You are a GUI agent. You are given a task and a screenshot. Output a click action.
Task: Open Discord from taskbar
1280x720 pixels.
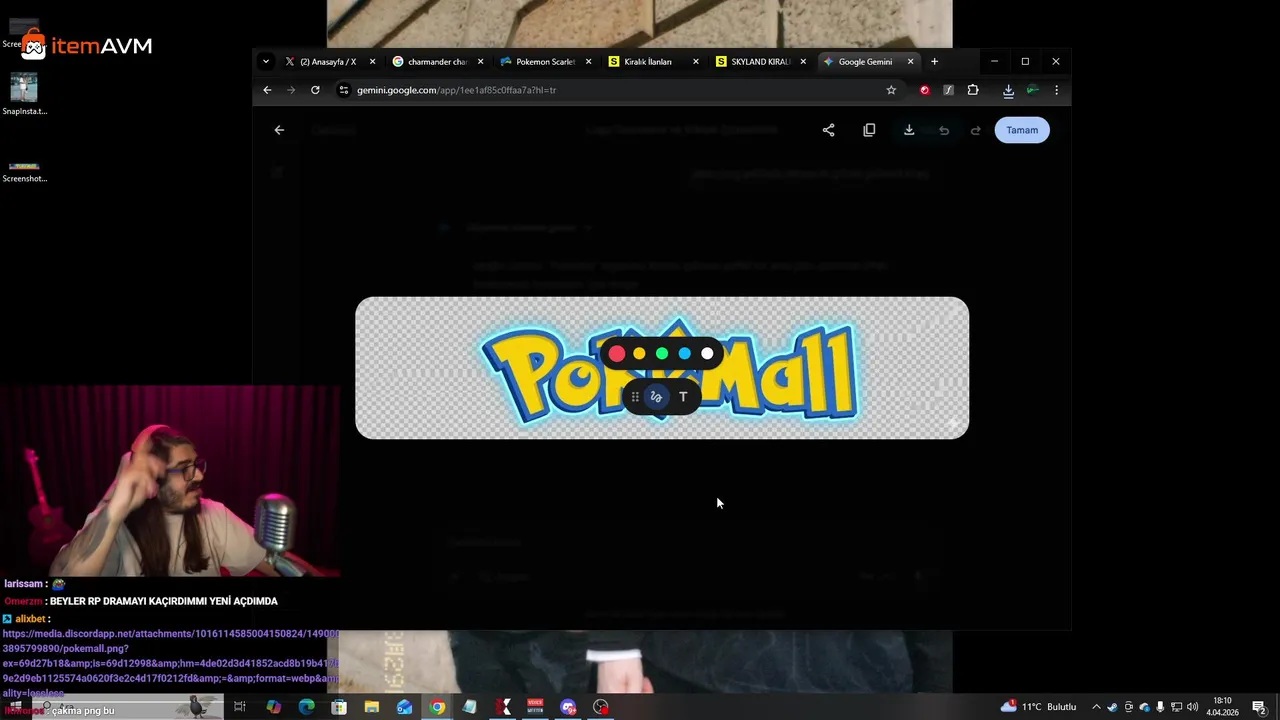pyautogui.click(x=568, y=708)
